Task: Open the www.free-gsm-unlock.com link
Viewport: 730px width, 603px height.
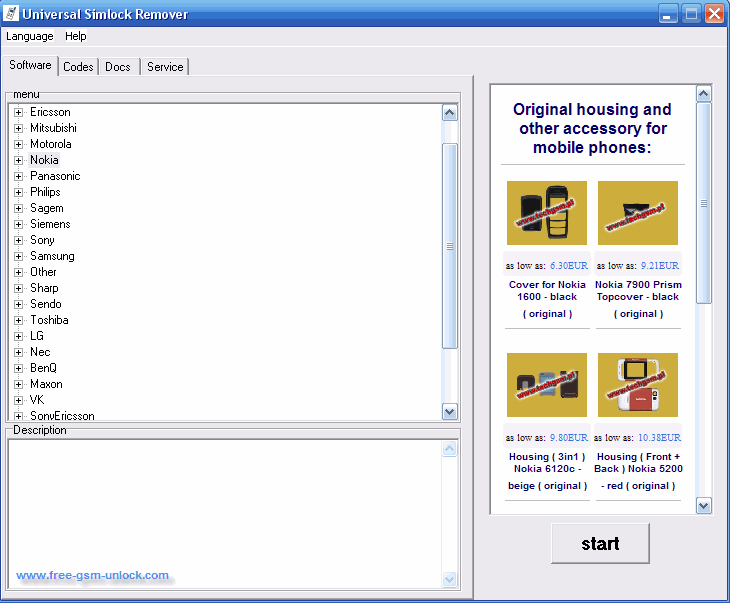Action: tap(92, 575)
